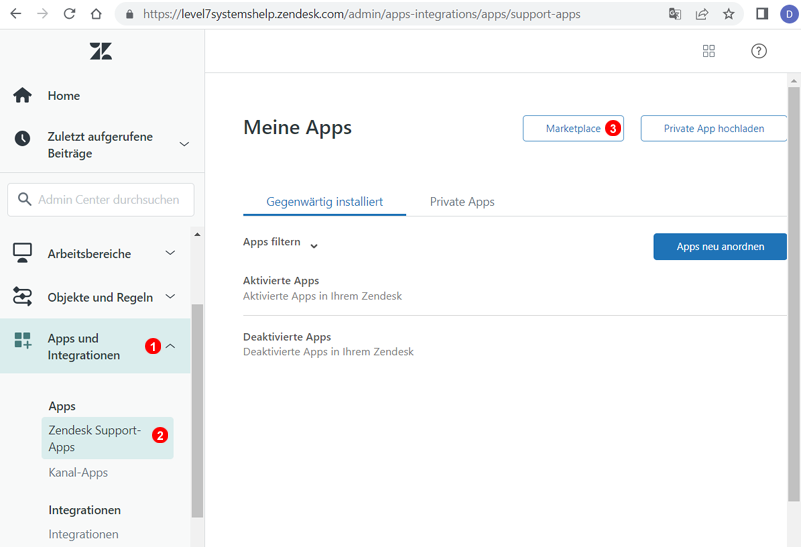Go back with the browser back arrow
Screen dimensions: 801x547
click(x=16, y=14)
